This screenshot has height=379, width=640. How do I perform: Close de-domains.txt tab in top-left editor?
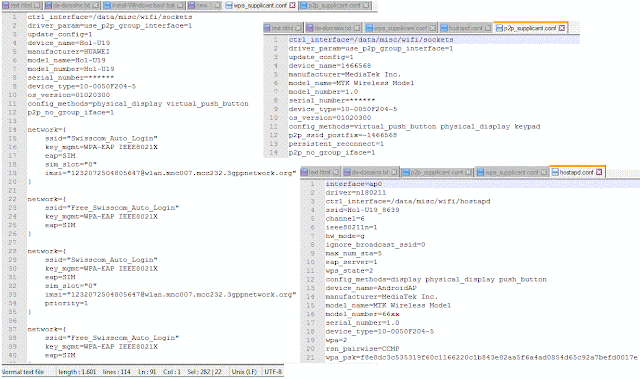pos(95,5)
